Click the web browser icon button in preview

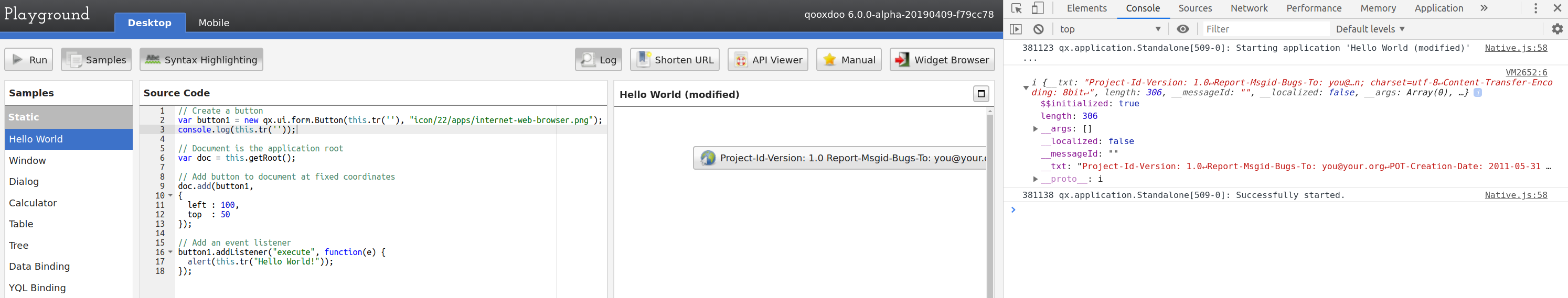click(840, 158)
